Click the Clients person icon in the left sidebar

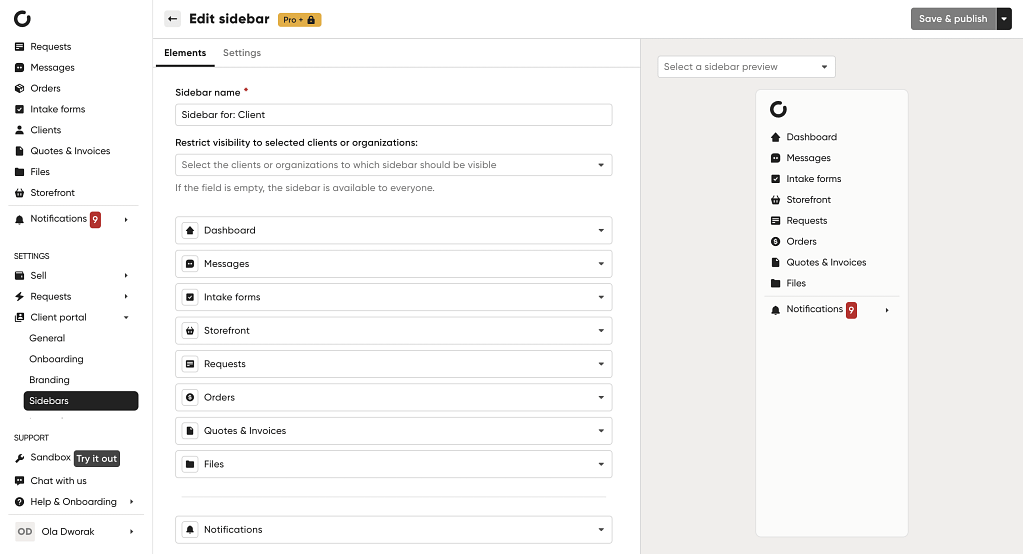tap(20, 131)
